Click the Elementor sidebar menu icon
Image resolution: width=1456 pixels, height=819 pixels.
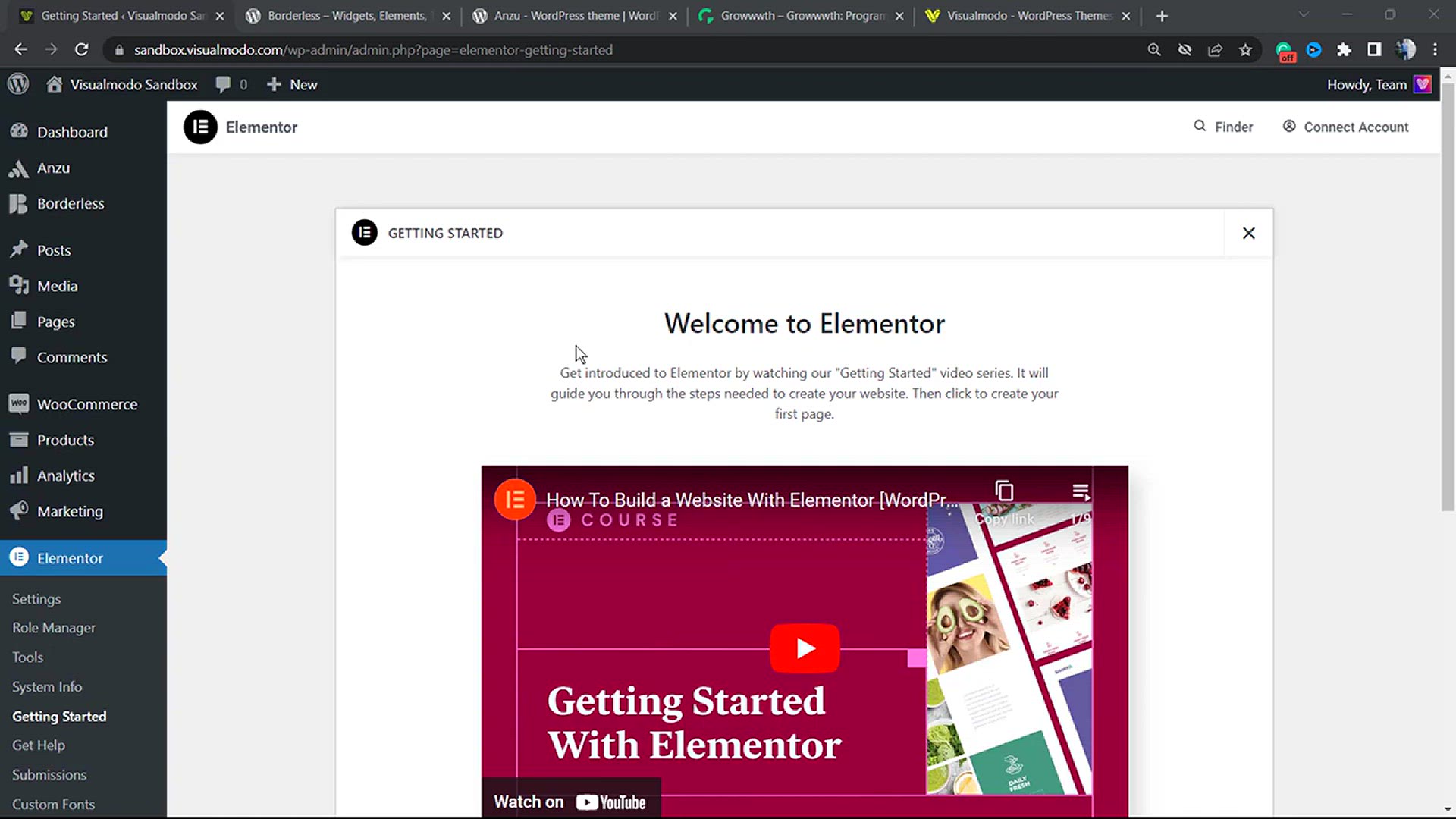19,557
